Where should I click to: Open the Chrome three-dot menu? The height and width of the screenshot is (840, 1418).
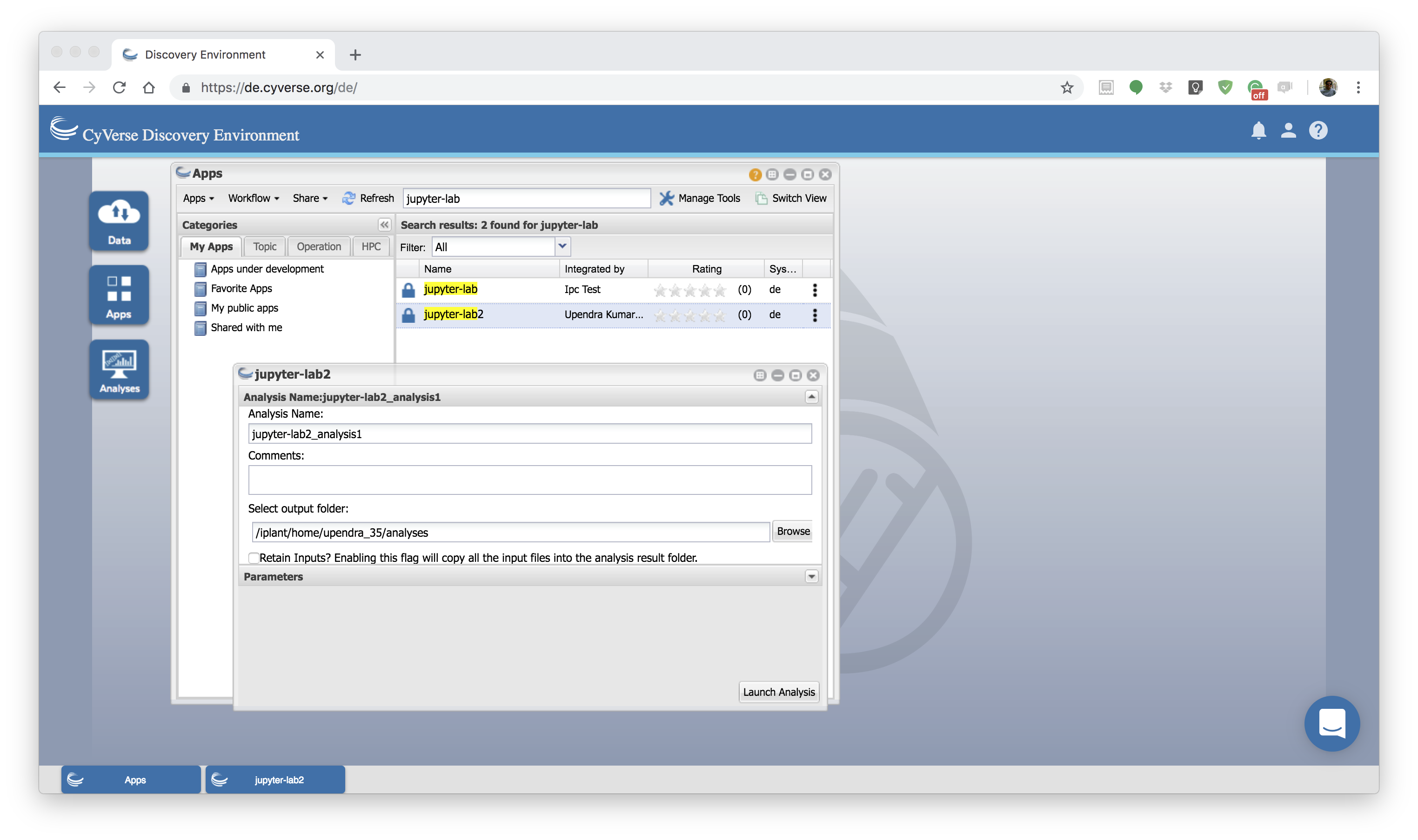pos(1358,87)
